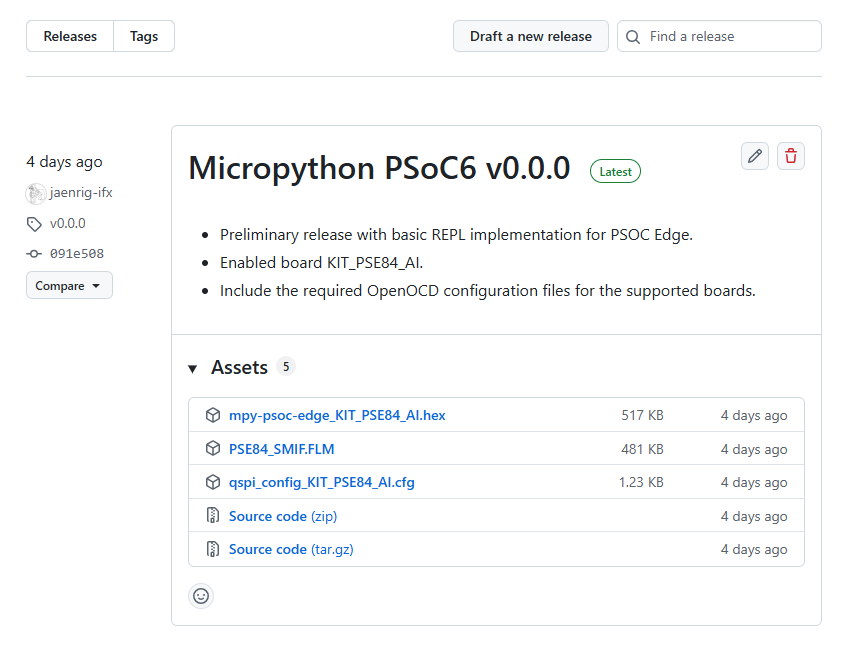
Task: Click Draft a new release button
Action: (530, 36)
